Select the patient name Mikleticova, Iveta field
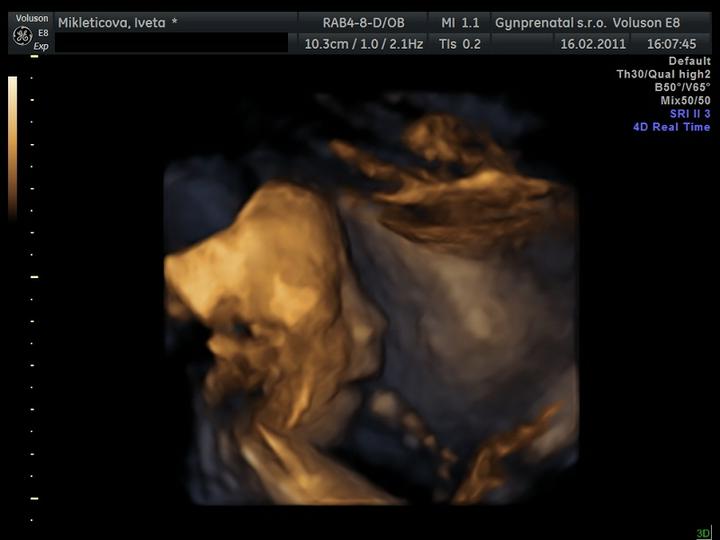720x540 pixels. click(117, 22)
